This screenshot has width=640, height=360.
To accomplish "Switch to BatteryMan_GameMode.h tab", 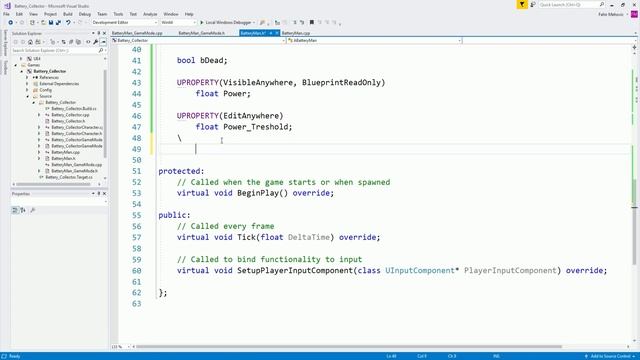I will coord(202,33).
